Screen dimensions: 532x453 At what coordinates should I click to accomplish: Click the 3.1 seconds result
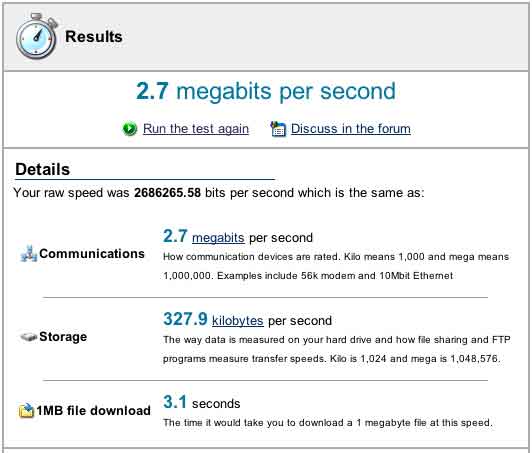(x=202, y=402)
